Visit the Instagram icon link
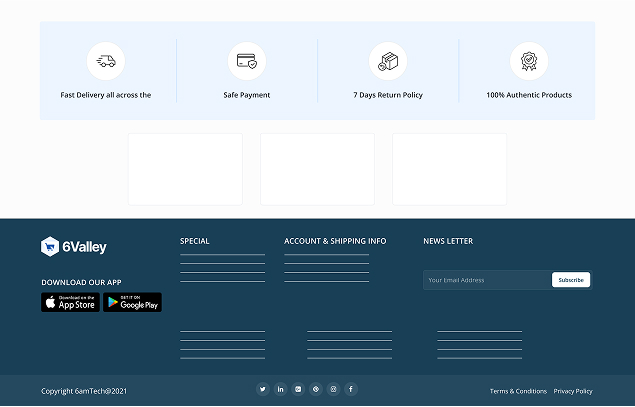This screenshot has width=635, height=407. (x=334, y=389)
